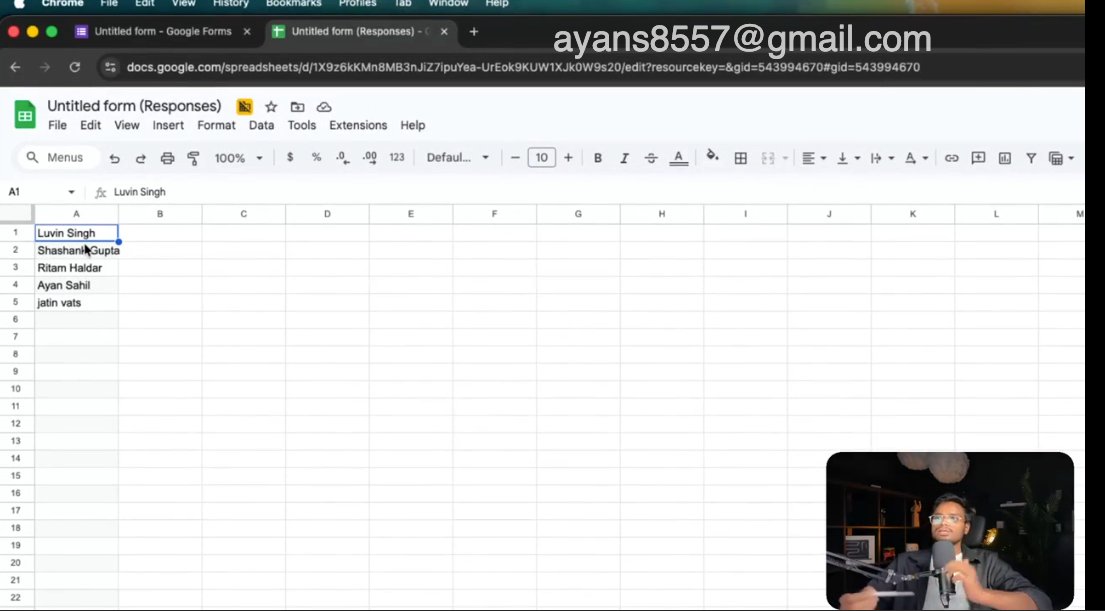The image size is (1105, 611).
Task: Click the Insert chart icon
Action: coord(1005,159)
